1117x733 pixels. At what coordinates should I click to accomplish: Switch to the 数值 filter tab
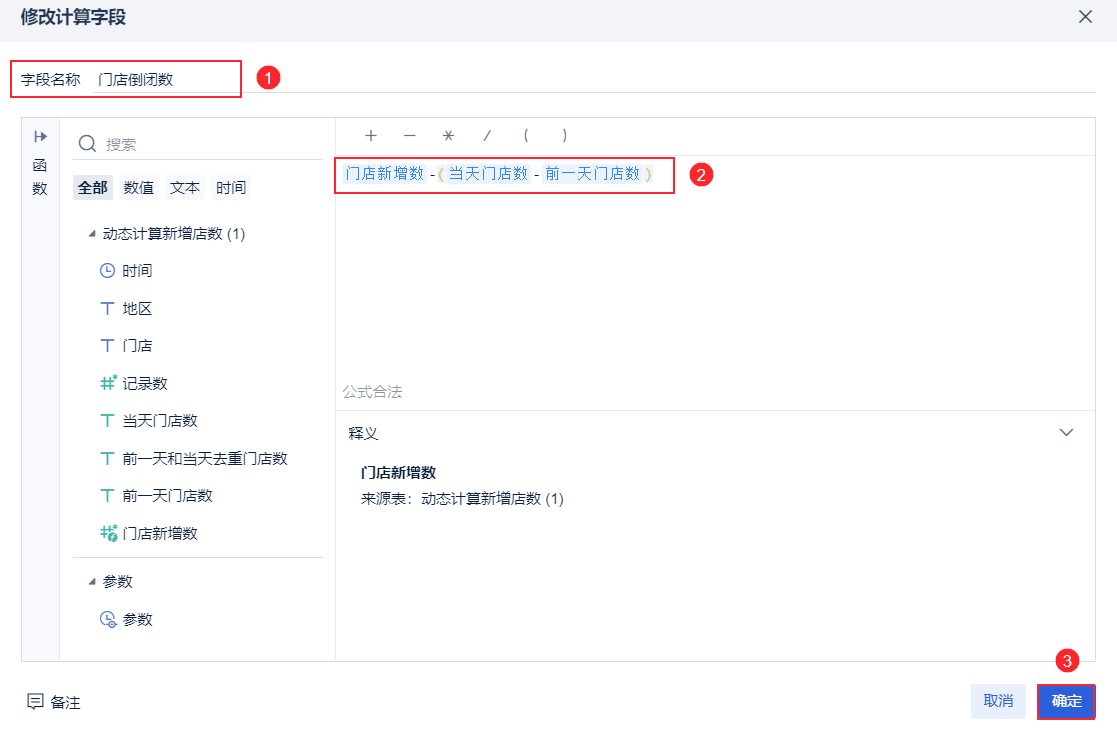[139, 187]
